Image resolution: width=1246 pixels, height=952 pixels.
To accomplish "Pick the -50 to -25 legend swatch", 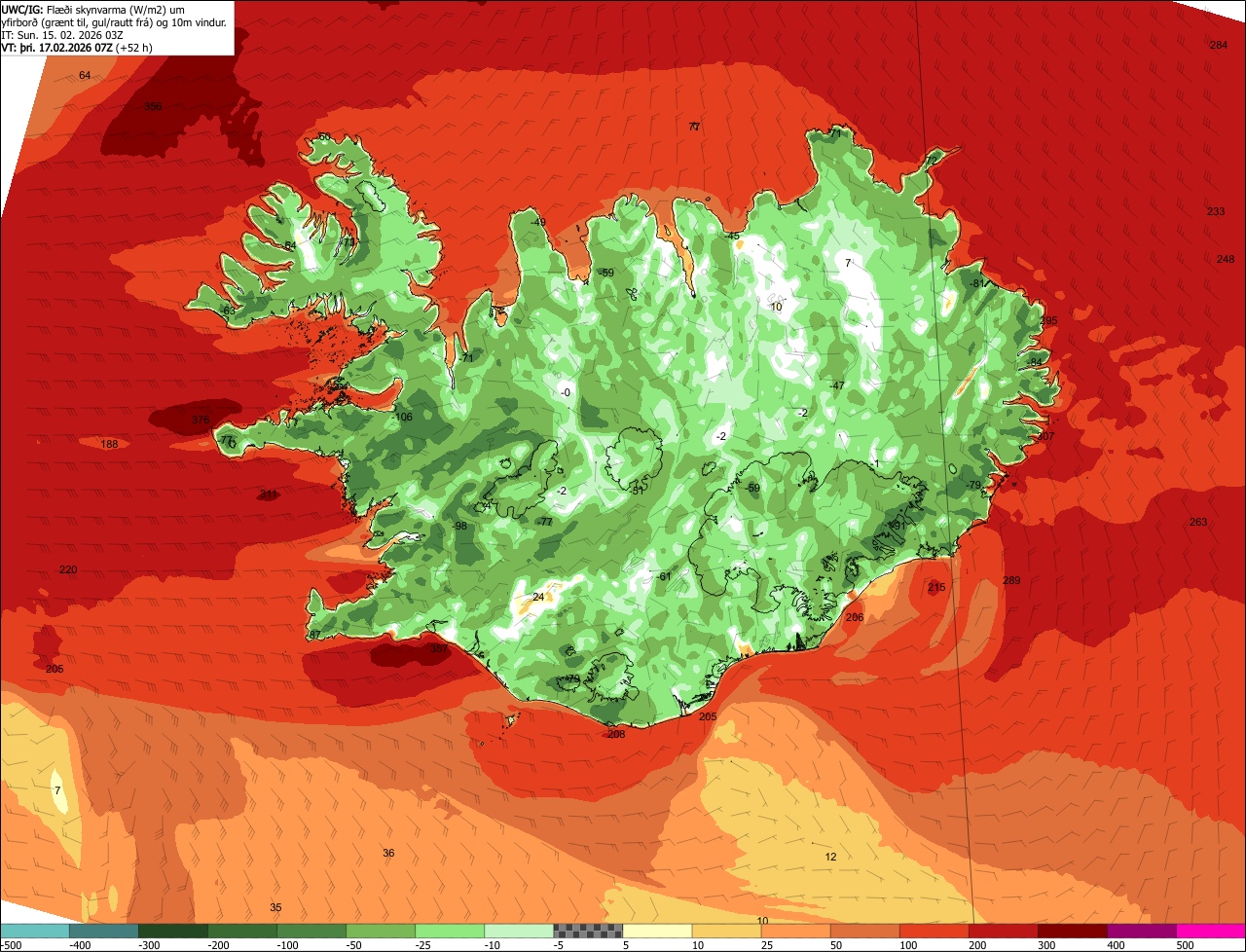I will 381,931.
